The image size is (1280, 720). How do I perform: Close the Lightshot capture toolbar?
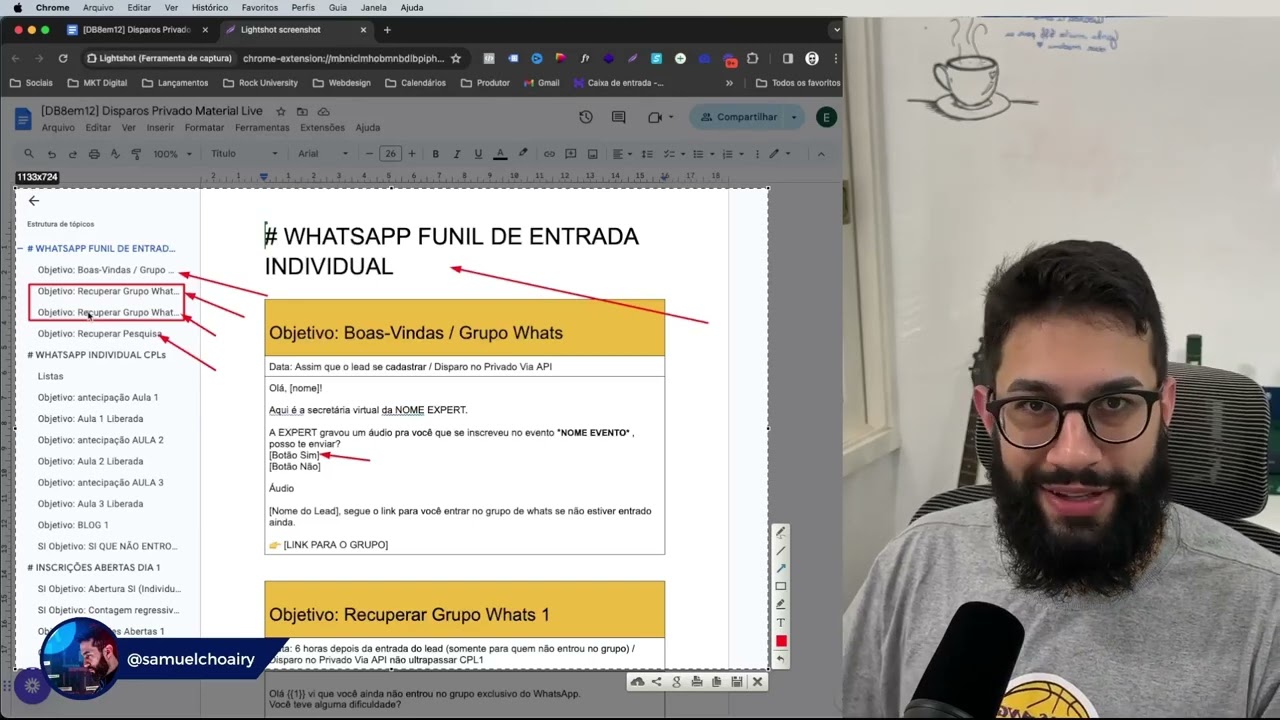[757, 682]
